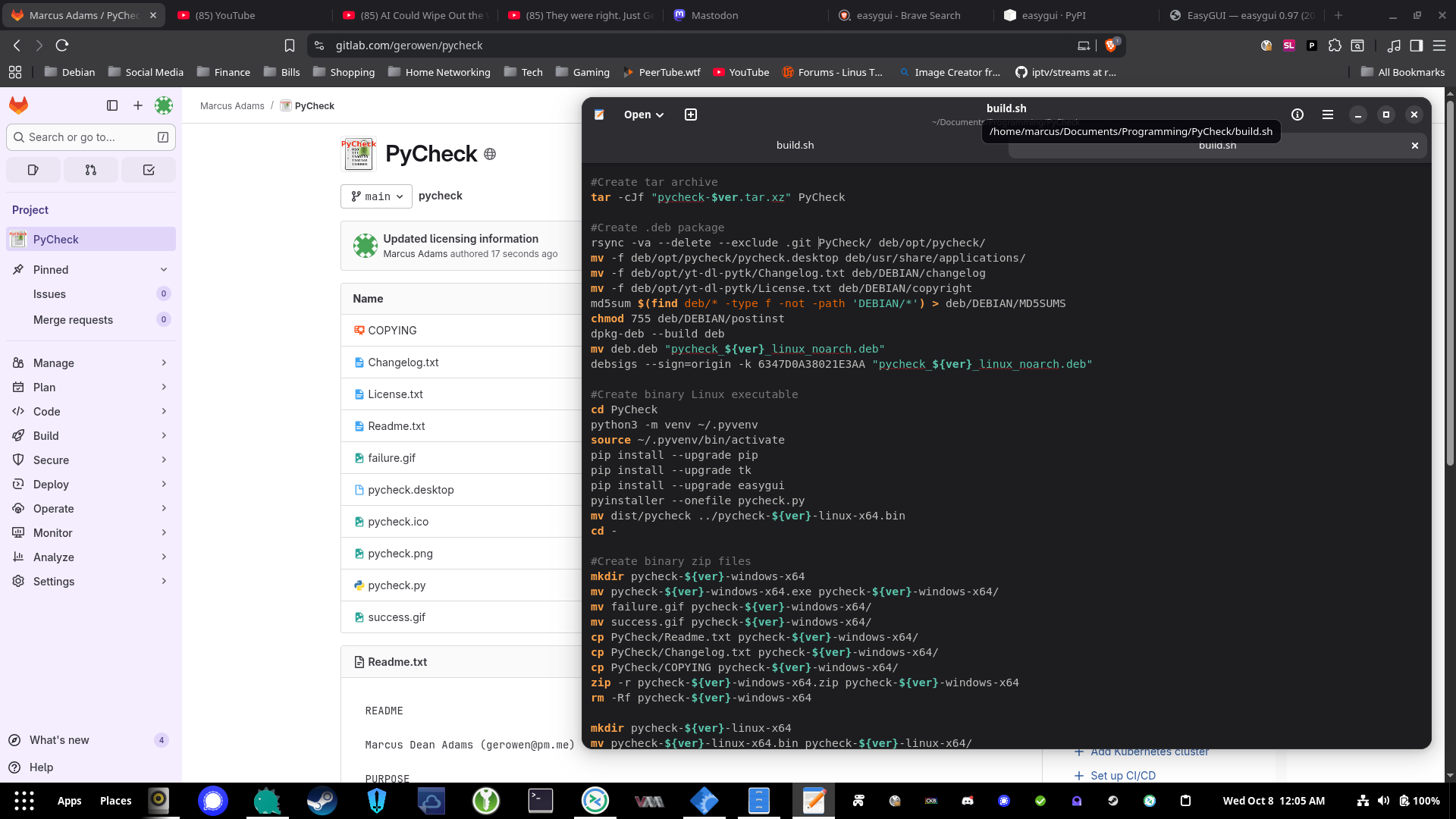1456x819 pixels.
Task: Toggle the Brave sidebar panel button
Action: pos(1416,45)
